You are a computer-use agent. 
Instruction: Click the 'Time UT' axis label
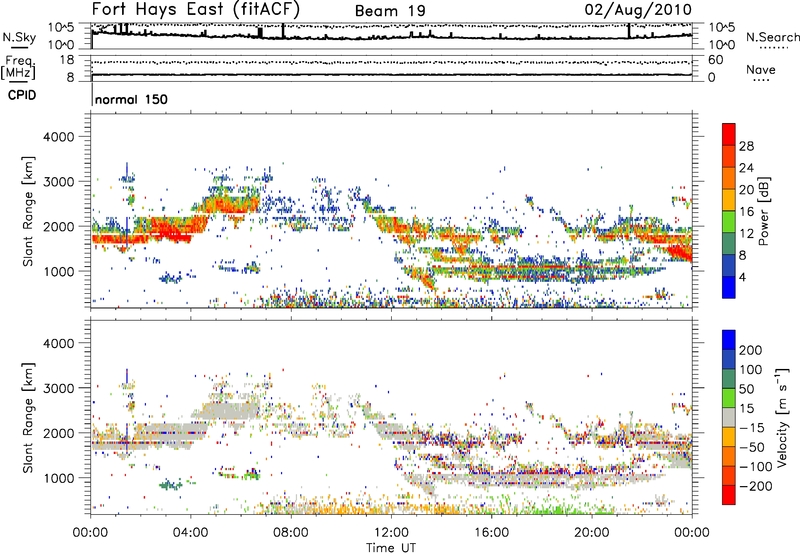tap(391, 547)
